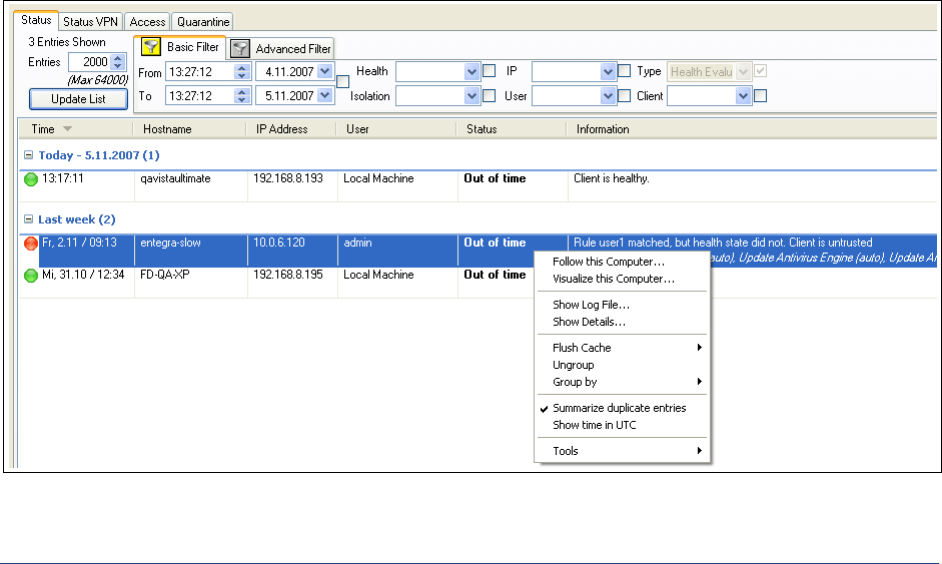Click red status icon for entegra-slow entry
Screen dimensions: 942x564
[30, 243]
